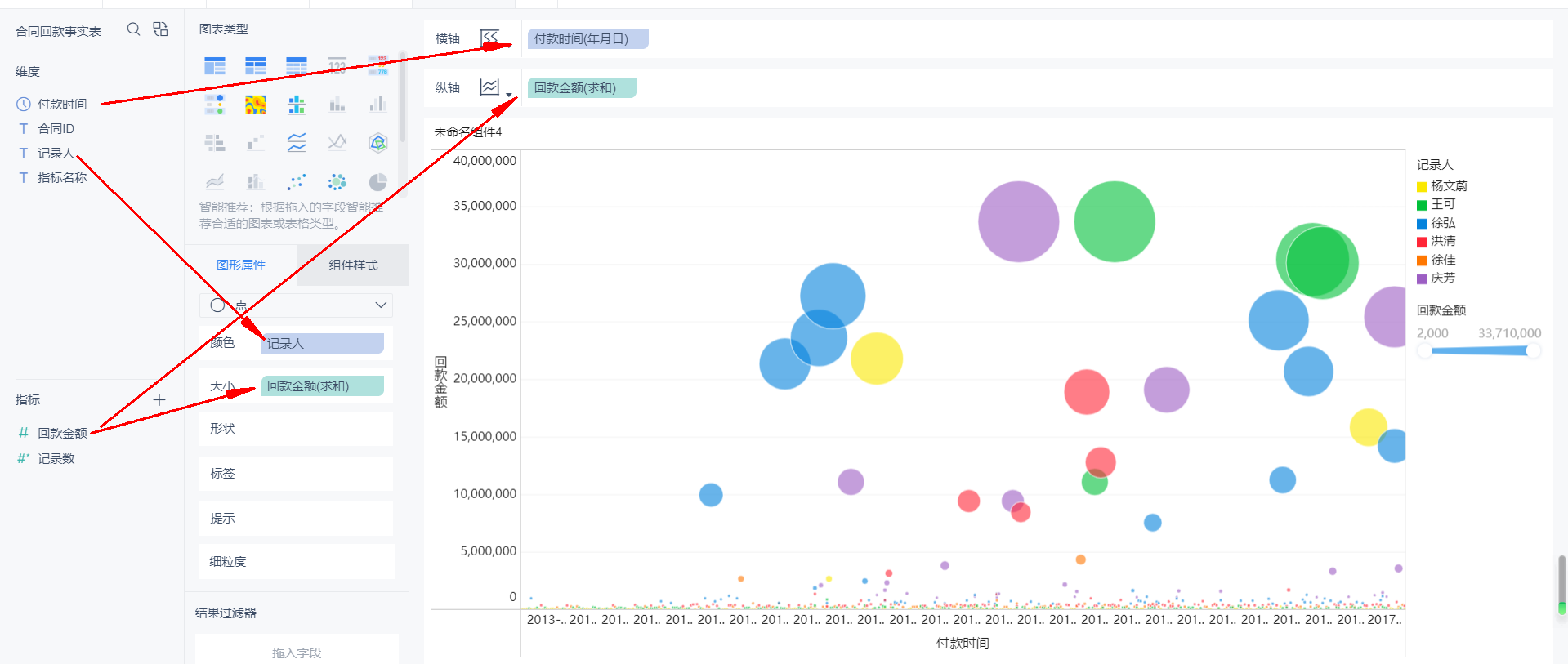
Task: Click the 细粒度 attribute slot
Action: click(296, 561)
